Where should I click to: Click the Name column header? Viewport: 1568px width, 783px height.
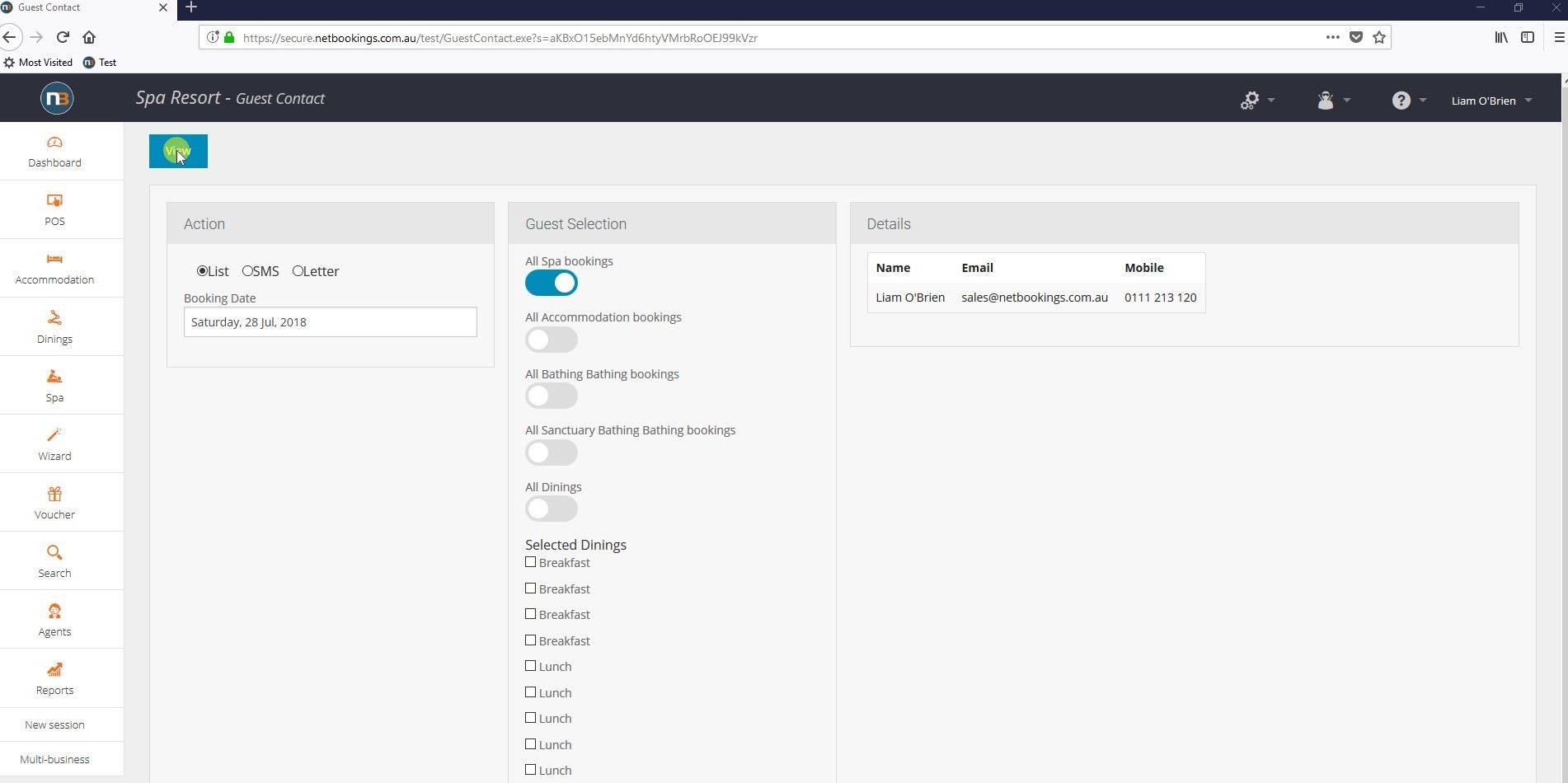click(893, 268)
